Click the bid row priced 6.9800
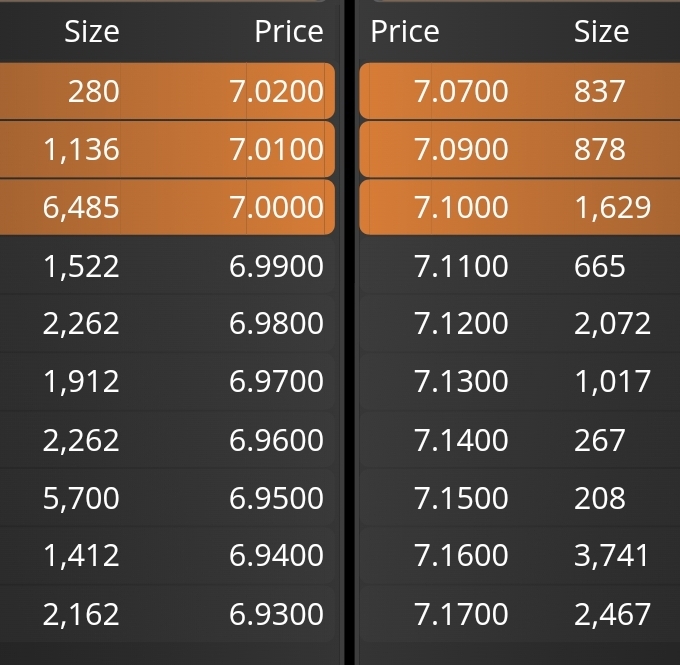 point(167,324)
